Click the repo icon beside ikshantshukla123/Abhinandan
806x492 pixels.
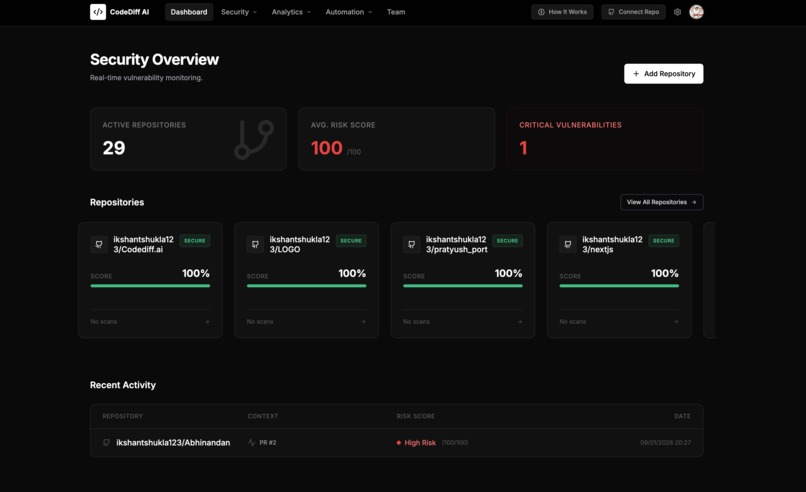point(106,443)
